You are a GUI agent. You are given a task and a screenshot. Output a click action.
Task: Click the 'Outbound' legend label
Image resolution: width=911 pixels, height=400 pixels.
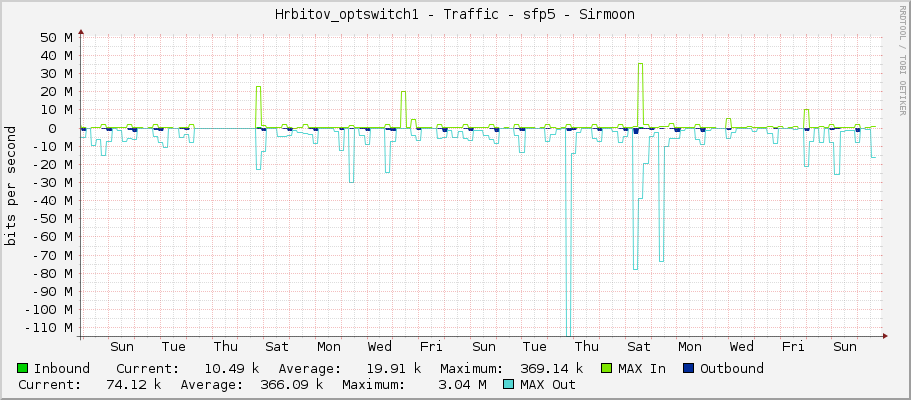(x=731, y=368)
